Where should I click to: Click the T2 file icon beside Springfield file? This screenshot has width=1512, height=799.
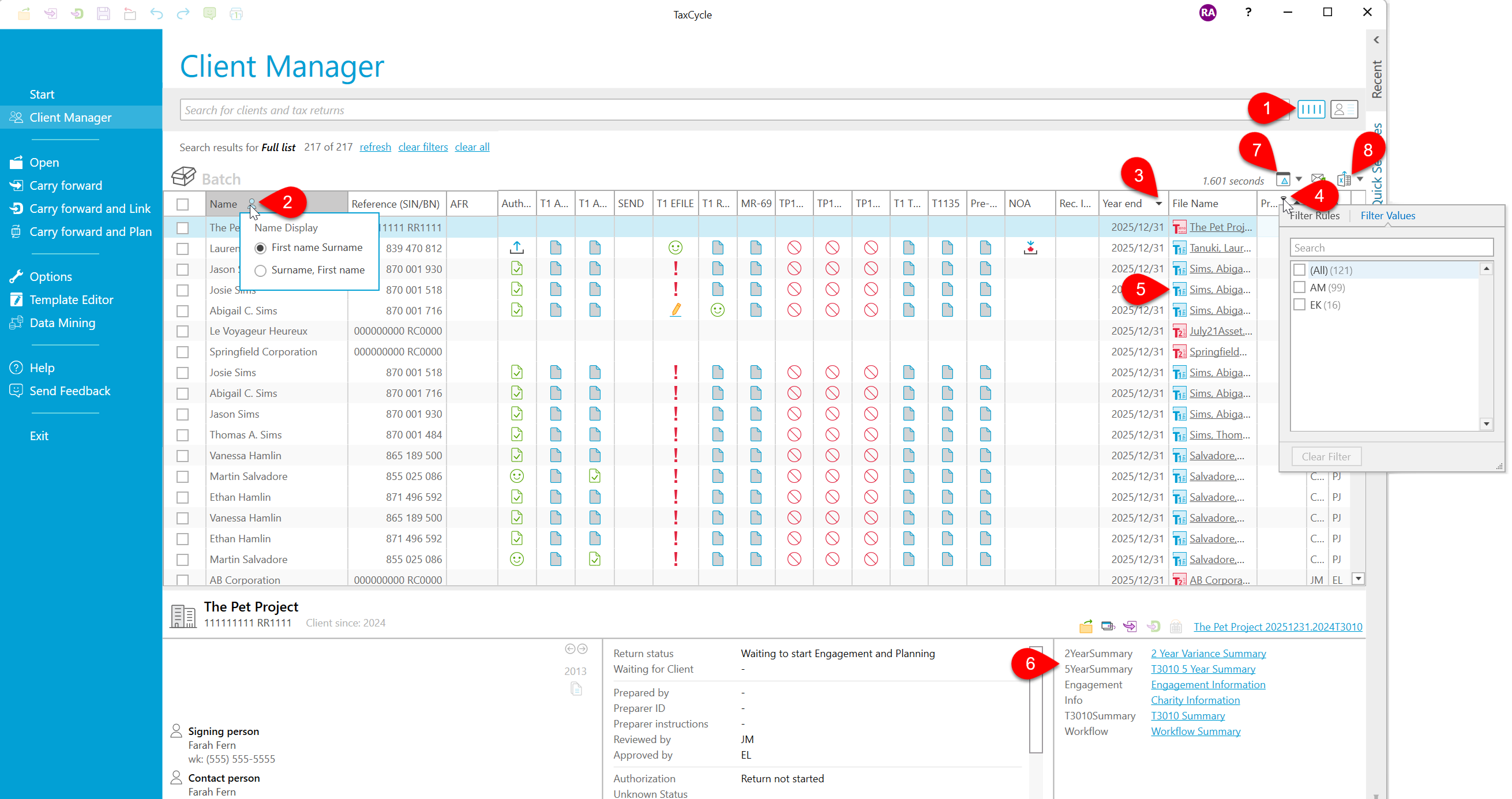point(1179,352)
